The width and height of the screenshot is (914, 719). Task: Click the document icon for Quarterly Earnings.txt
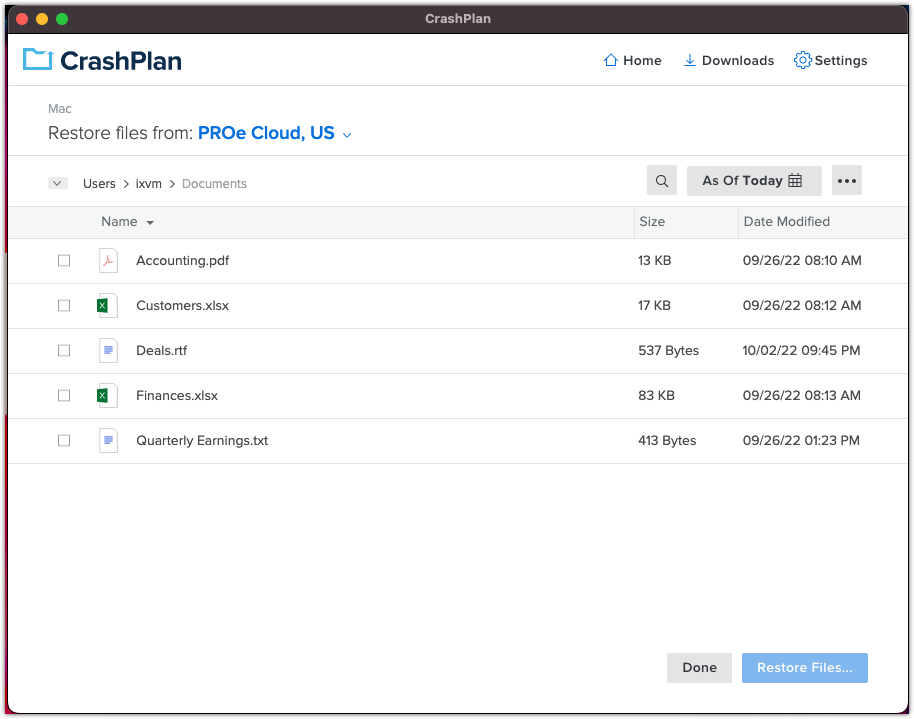coord(108,440)
